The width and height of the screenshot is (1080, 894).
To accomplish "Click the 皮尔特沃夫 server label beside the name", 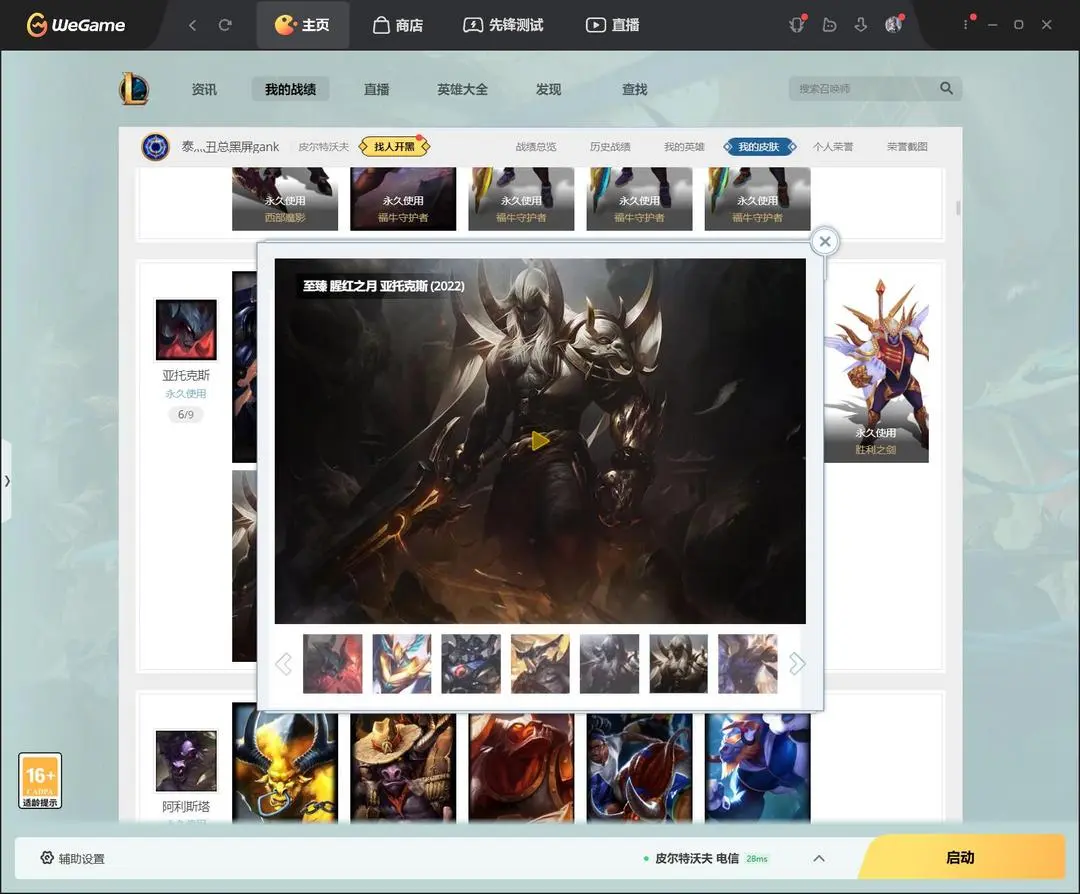I will click(323, 147).
